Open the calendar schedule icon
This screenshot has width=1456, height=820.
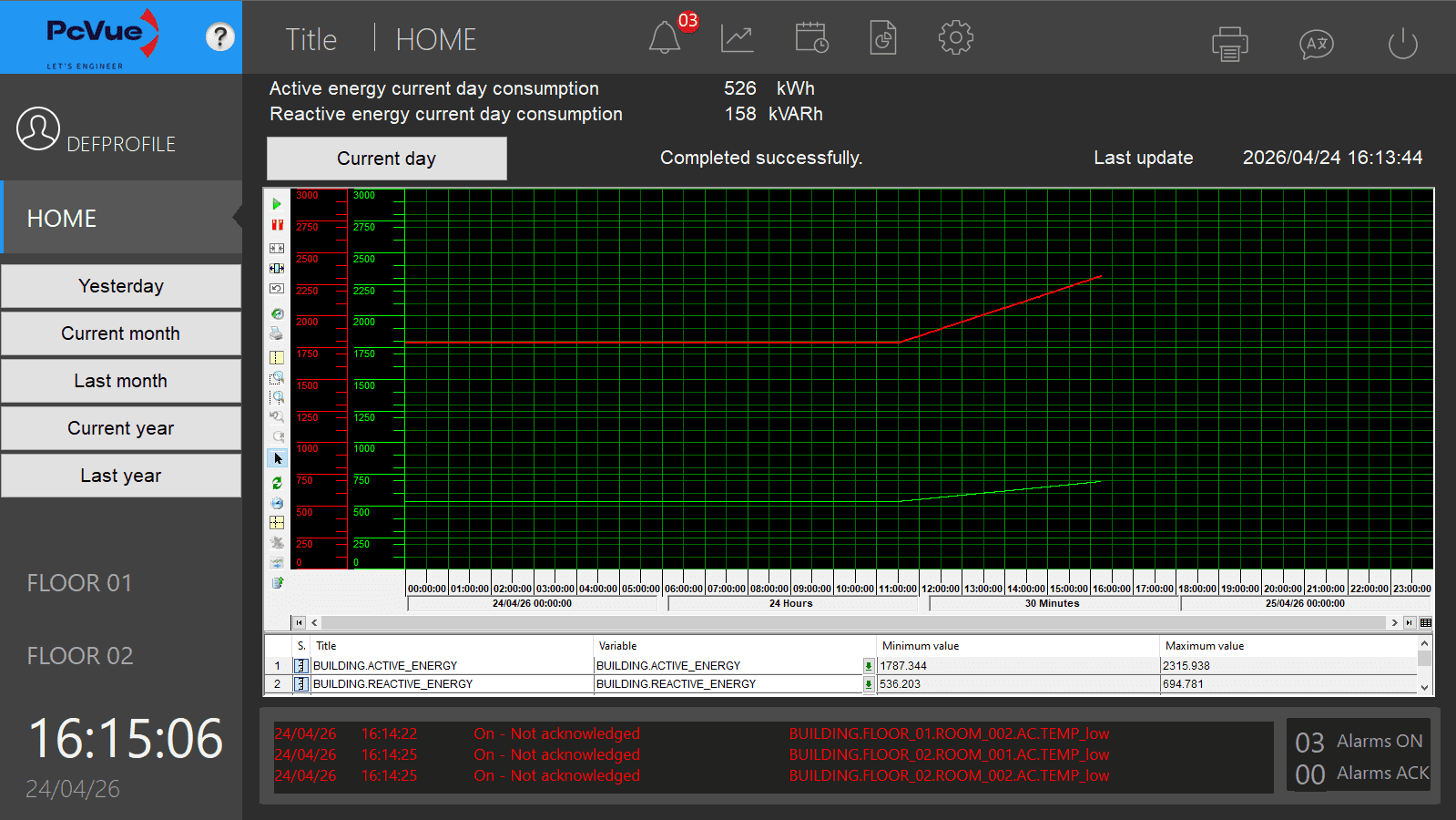pyautogui.click(x=810, y=39)
